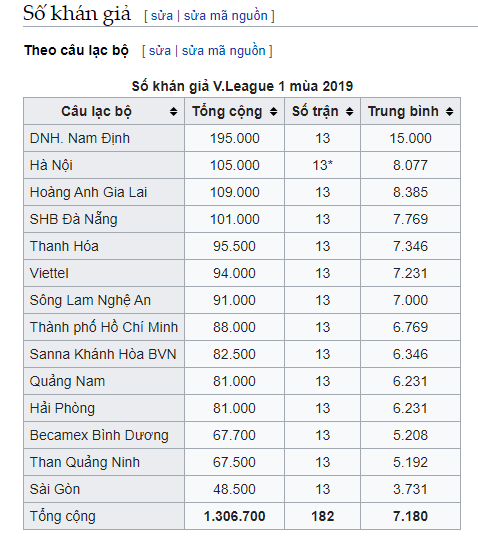
Task: Click the Hà Nội club cell
Action: pos(104,165)
